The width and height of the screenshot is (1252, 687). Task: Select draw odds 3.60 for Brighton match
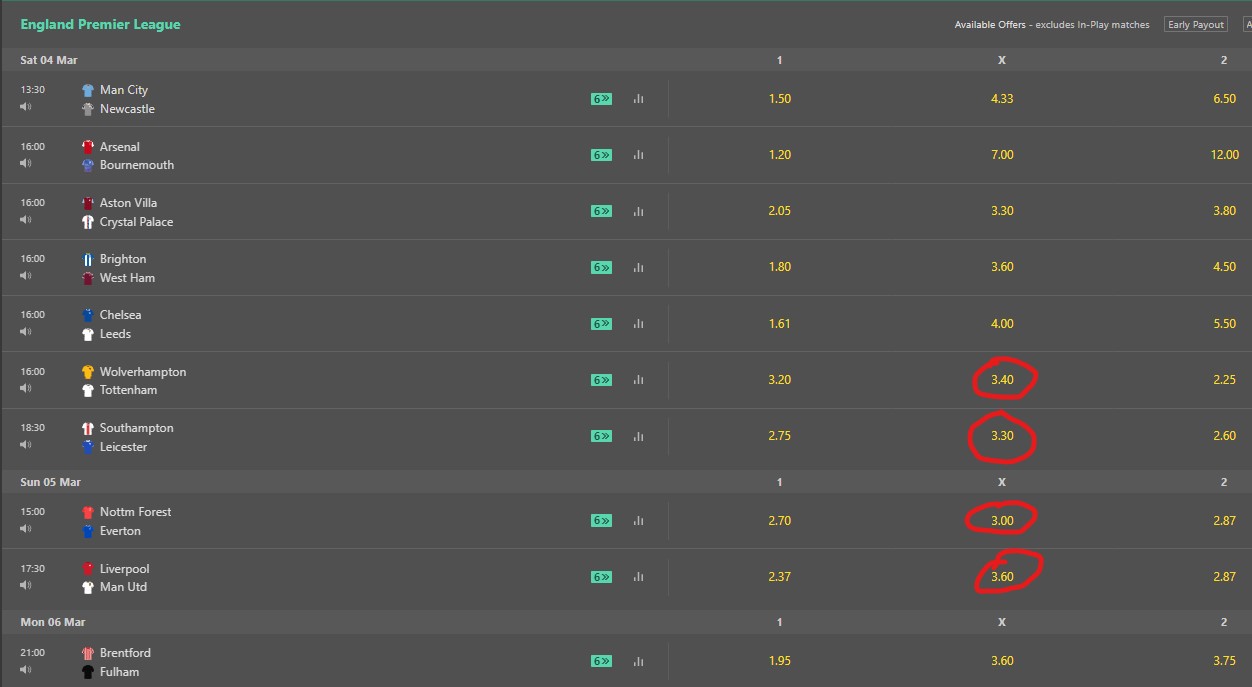(1002, 267)
